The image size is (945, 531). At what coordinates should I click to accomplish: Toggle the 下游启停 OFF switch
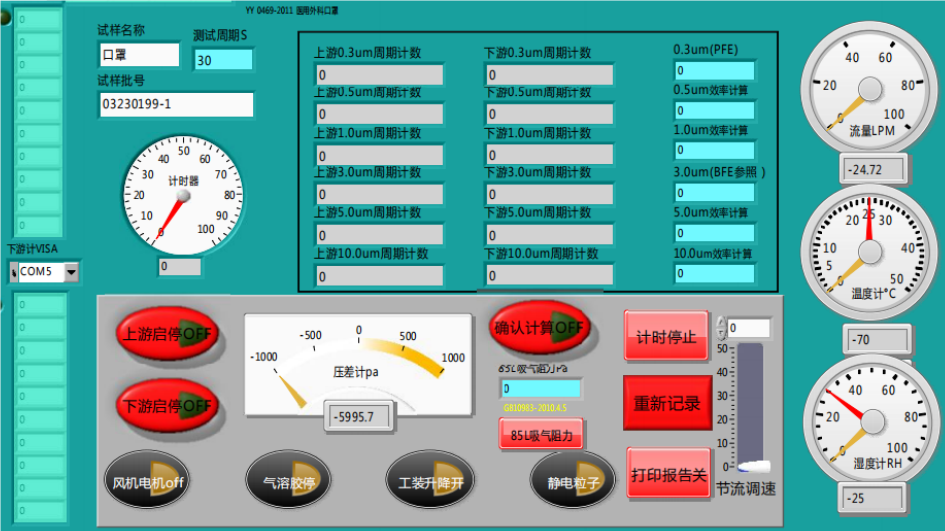tap(167, 406)
